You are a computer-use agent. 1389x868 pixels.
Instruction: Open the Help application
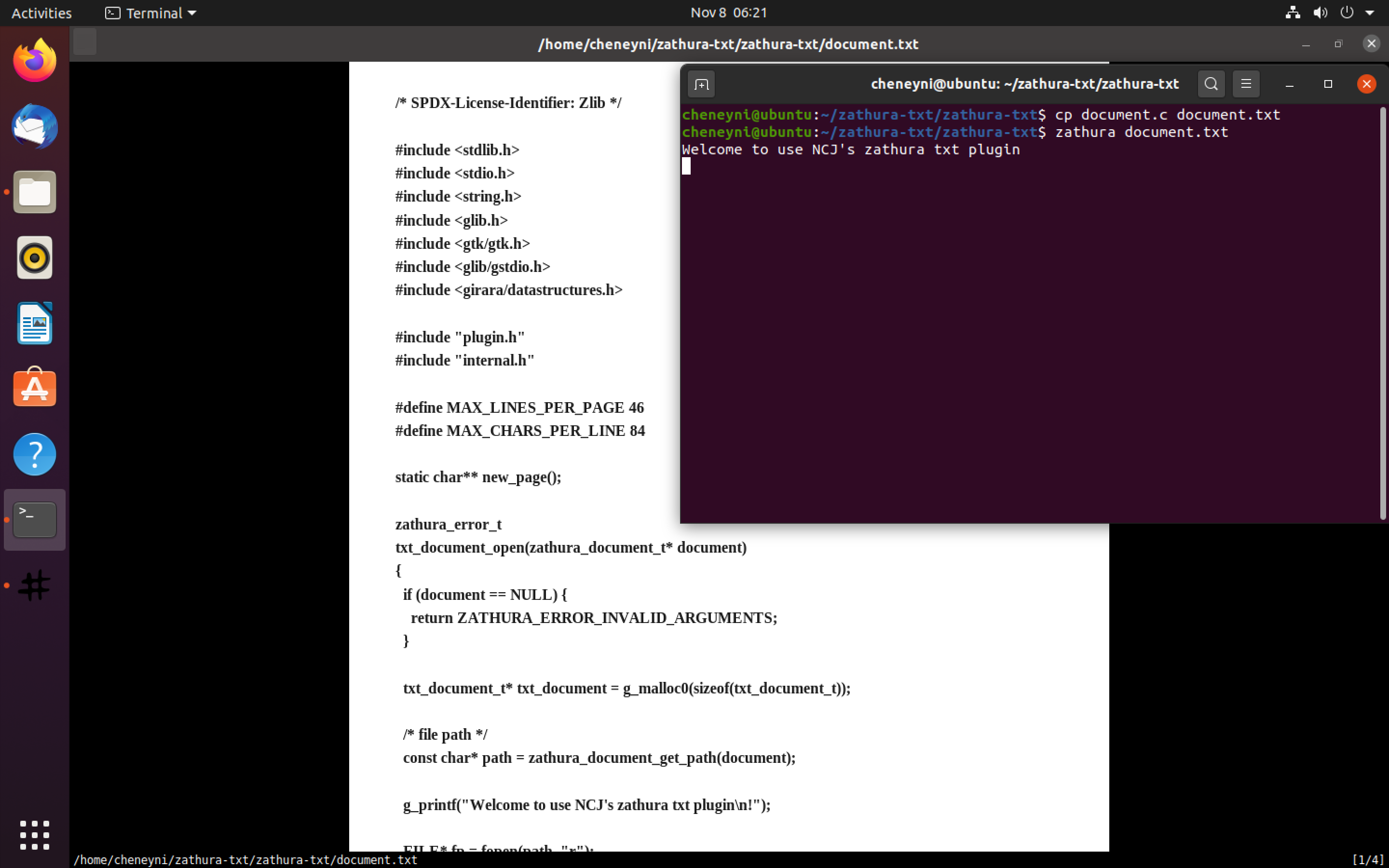click(34, 454)
